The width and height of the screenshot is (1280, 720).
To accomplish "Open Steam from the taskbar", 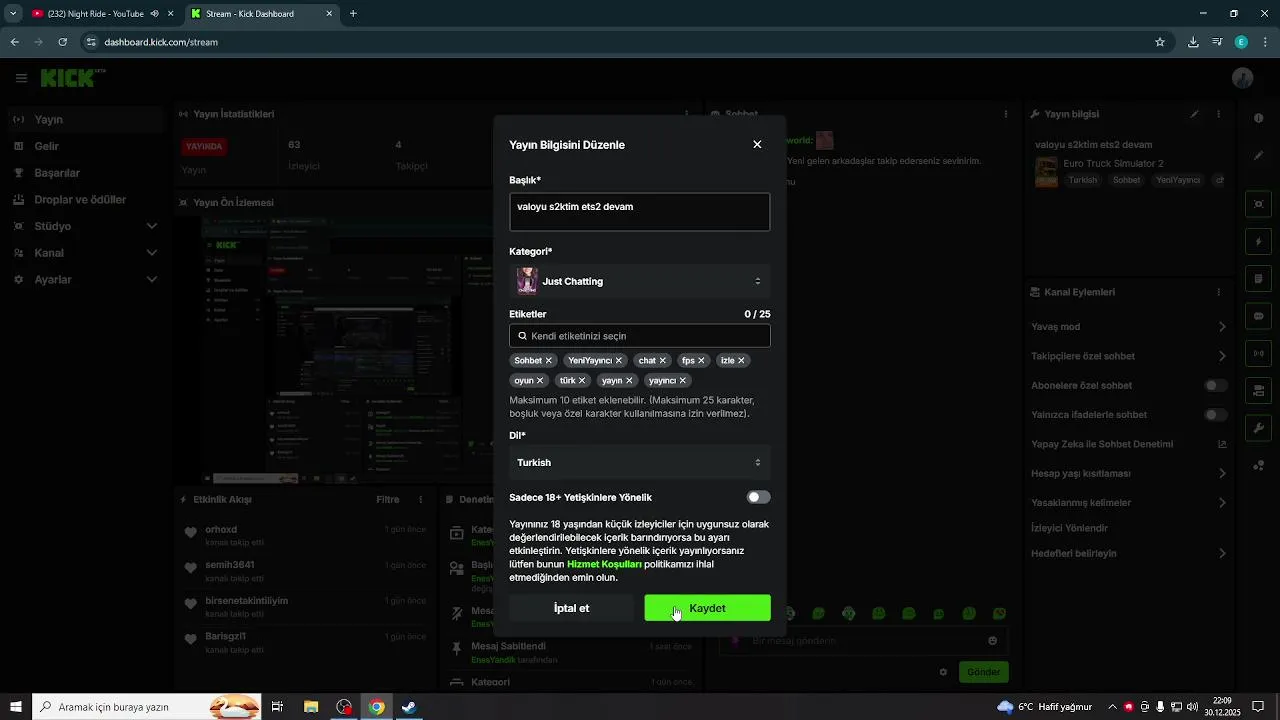I will click(409, 707).
